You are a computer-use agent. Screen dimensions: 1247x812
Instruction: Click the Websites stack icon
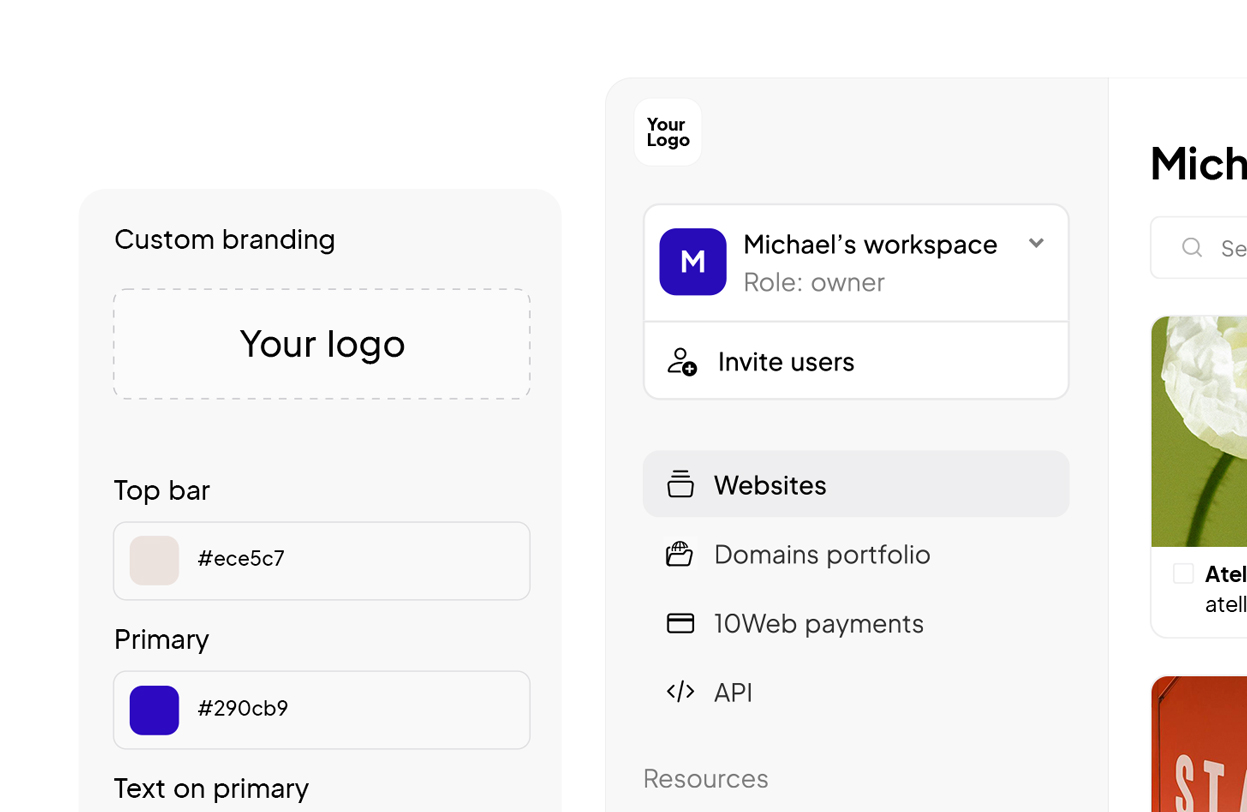click(x=680, y=484)
